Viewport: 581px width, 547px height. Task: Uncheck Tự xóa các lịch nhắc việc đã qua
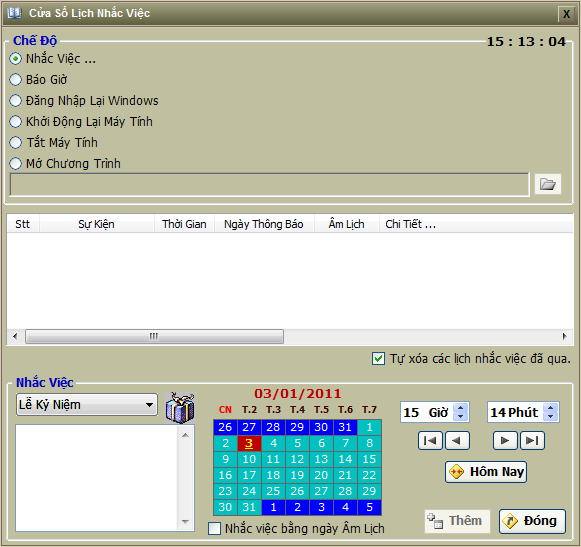[378, 359]
